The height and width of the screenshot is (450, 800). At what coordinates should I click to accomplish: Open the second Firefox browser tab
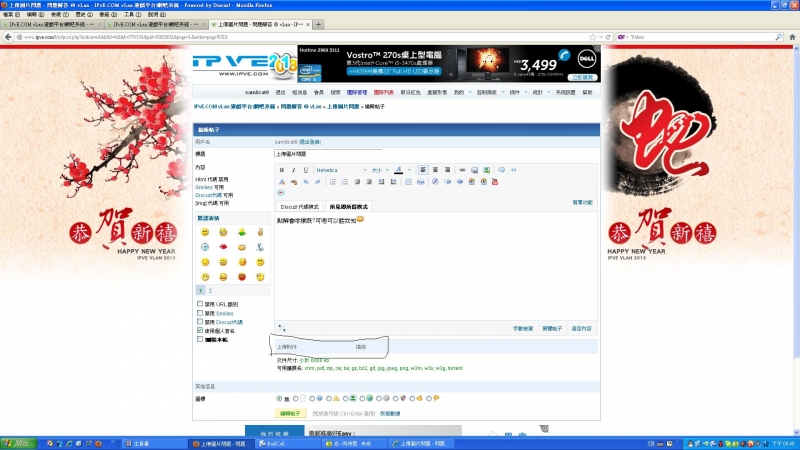(x=157, y=24)
